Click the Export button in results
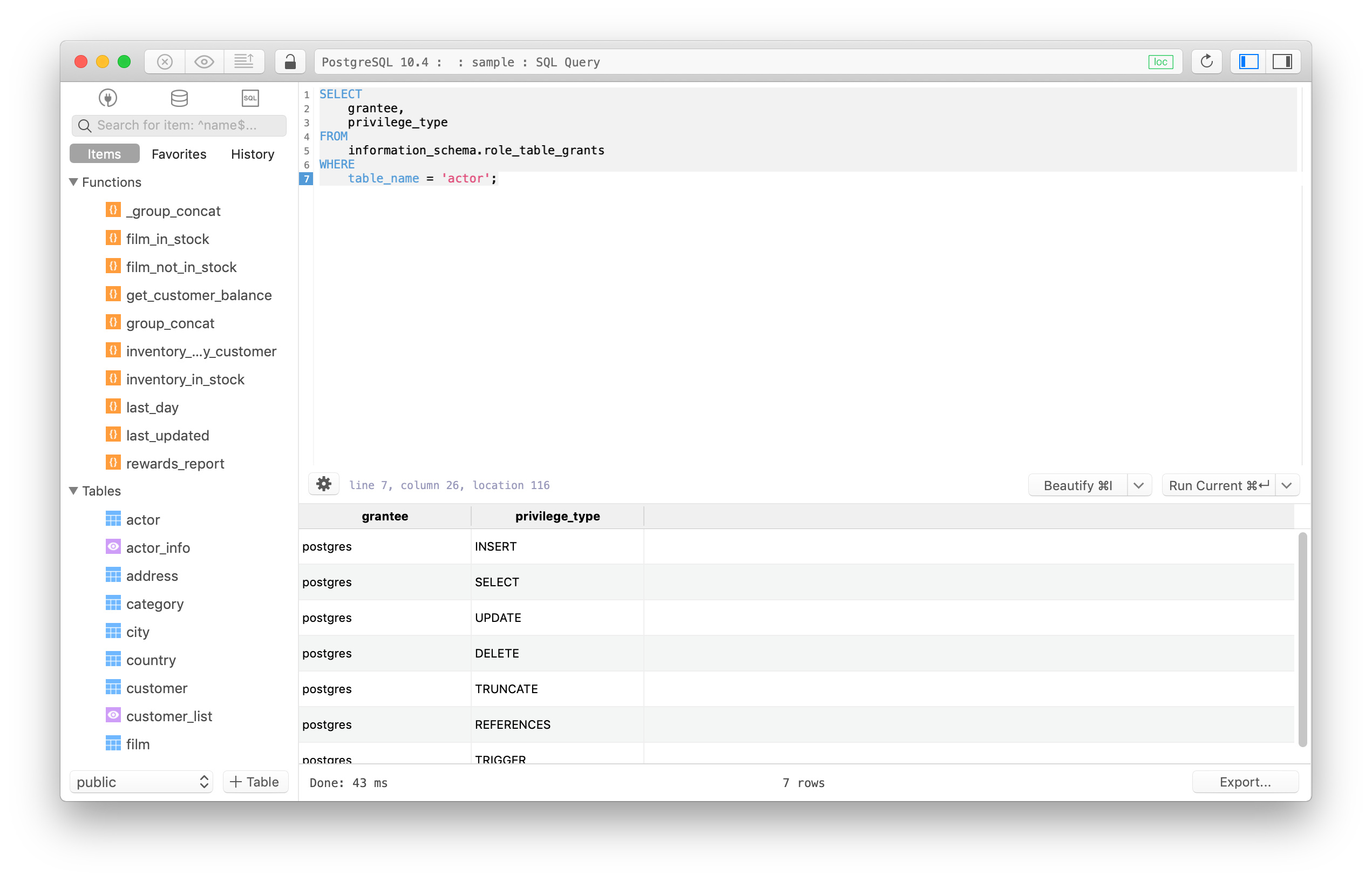 [x=1245, y=782]
